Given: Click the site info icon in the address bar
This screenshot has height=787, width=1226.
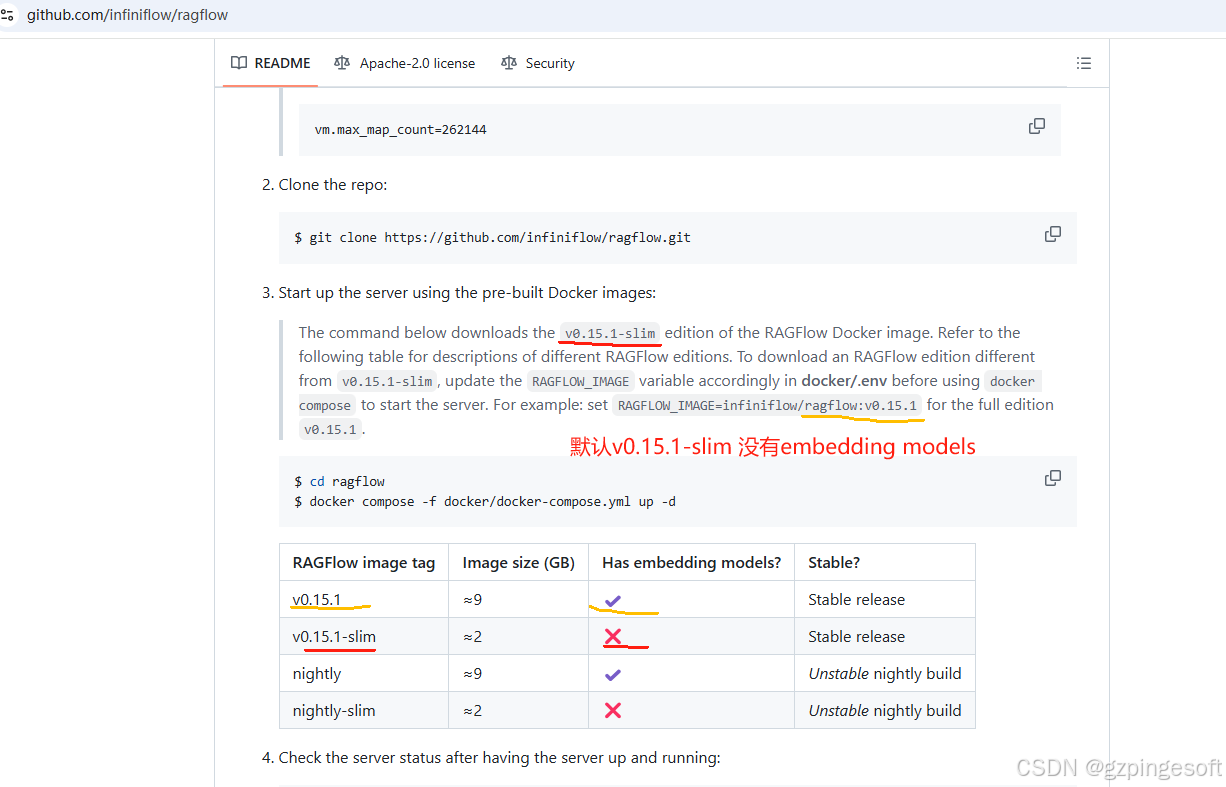Looking at the screenshot, I should [7, 15].
